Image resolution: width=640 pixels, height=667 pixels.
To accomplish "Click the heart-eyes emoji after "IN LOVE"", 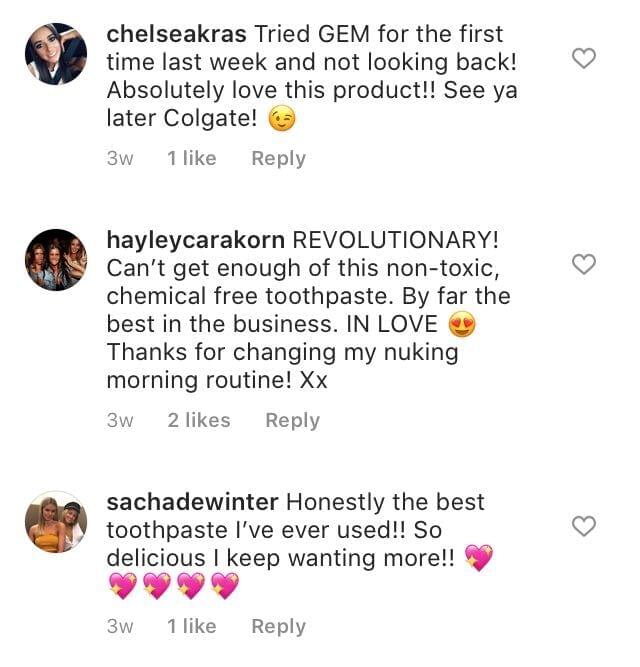I will point(461,325).
